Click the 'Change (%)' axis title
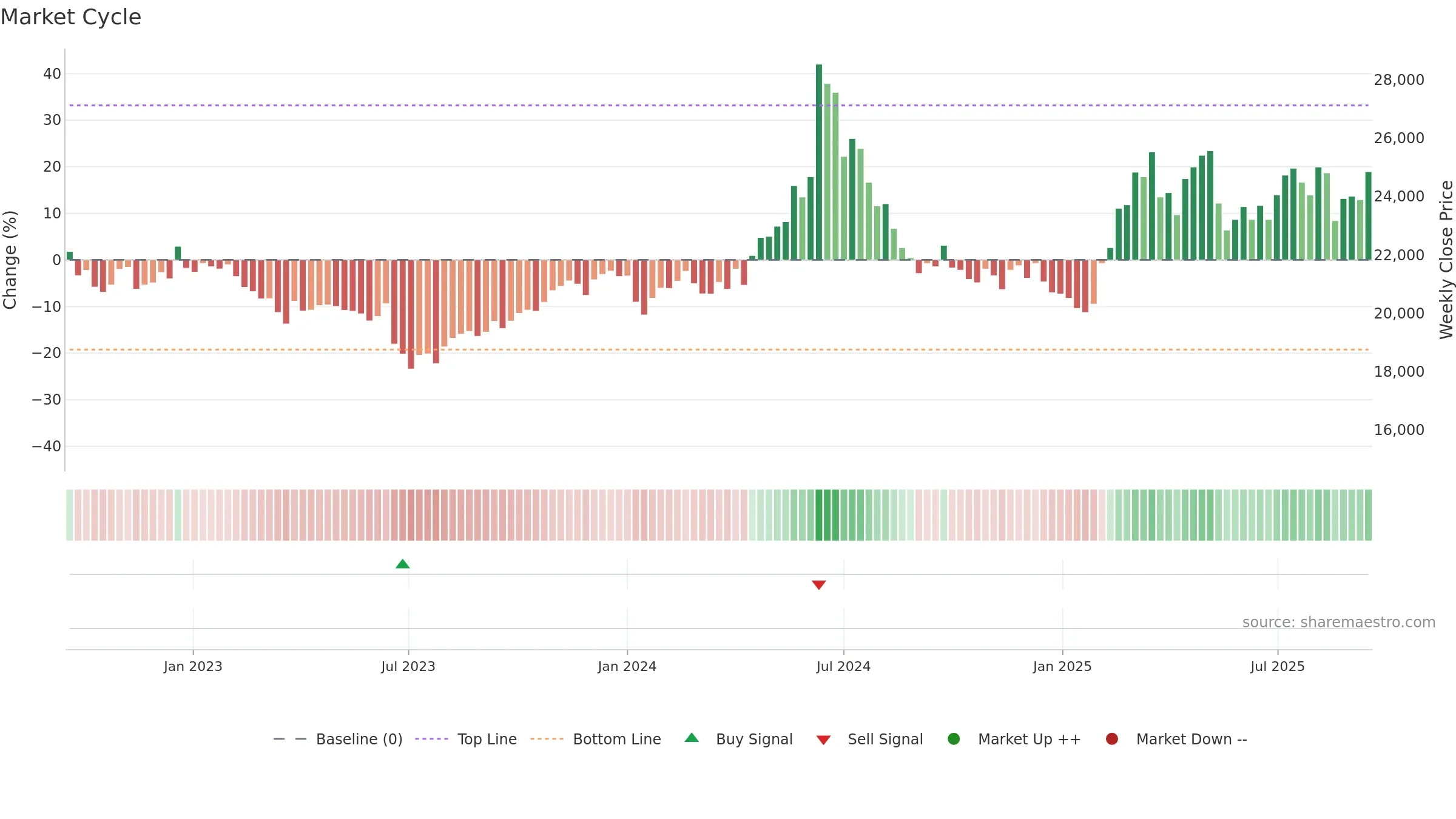Screen dimensions: 1456x819 pos(10,260)
